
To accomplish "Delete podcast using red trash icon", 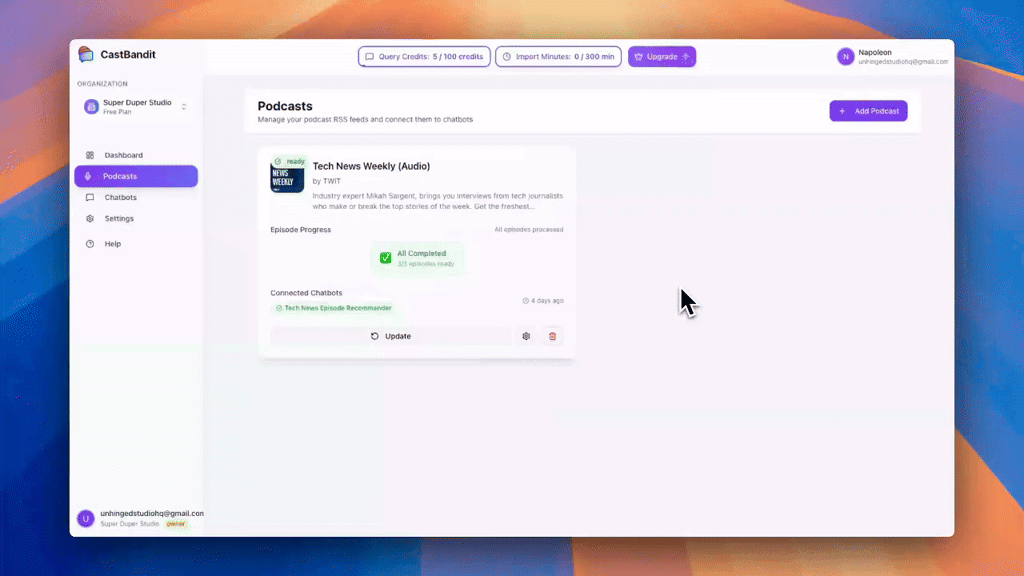I will 552,336.
